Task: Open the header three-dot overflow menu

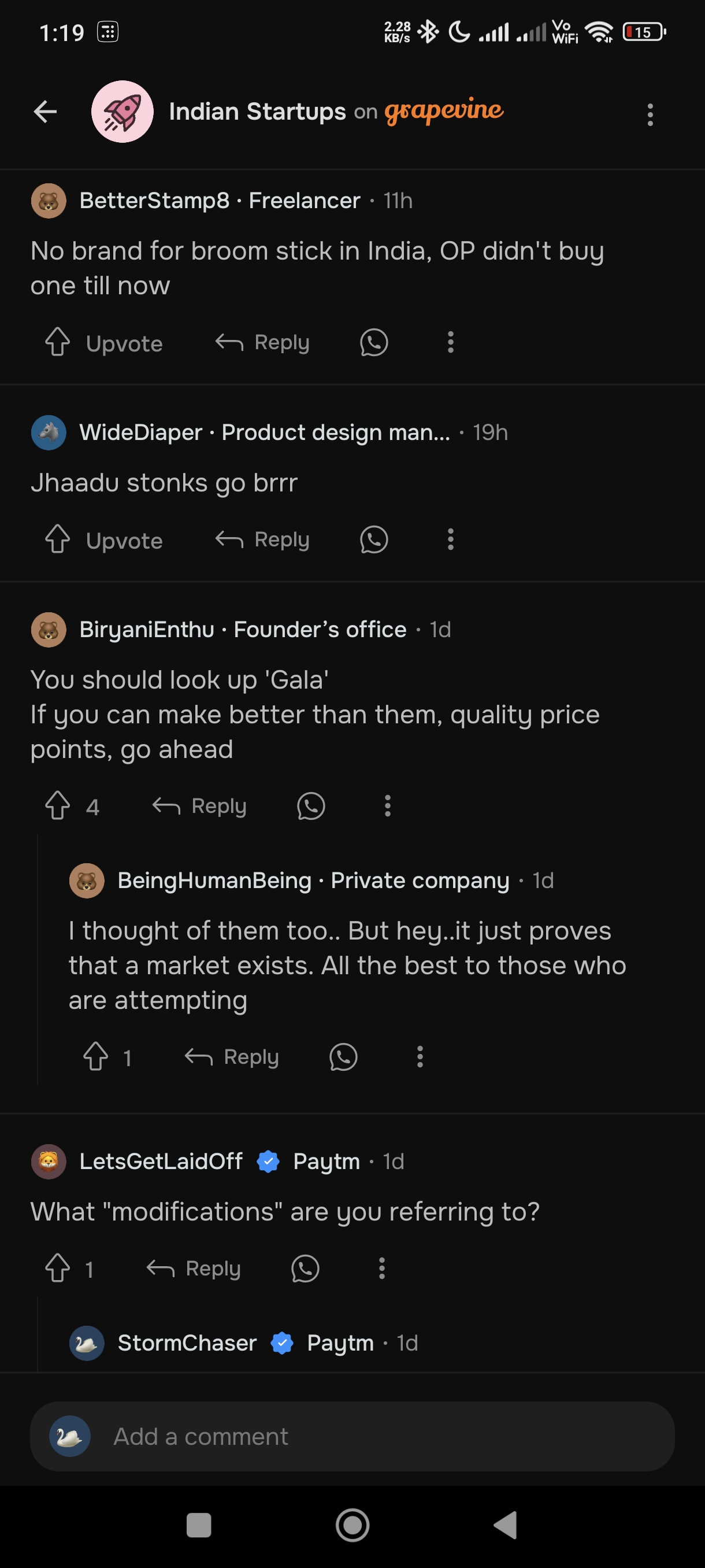Action: [x=650, y=114]
